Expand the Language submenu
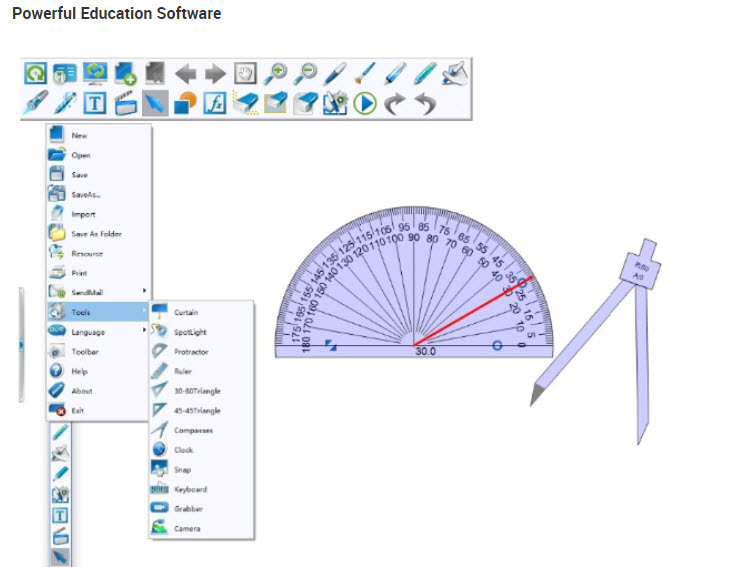729x573 pixels. point(99,332)
